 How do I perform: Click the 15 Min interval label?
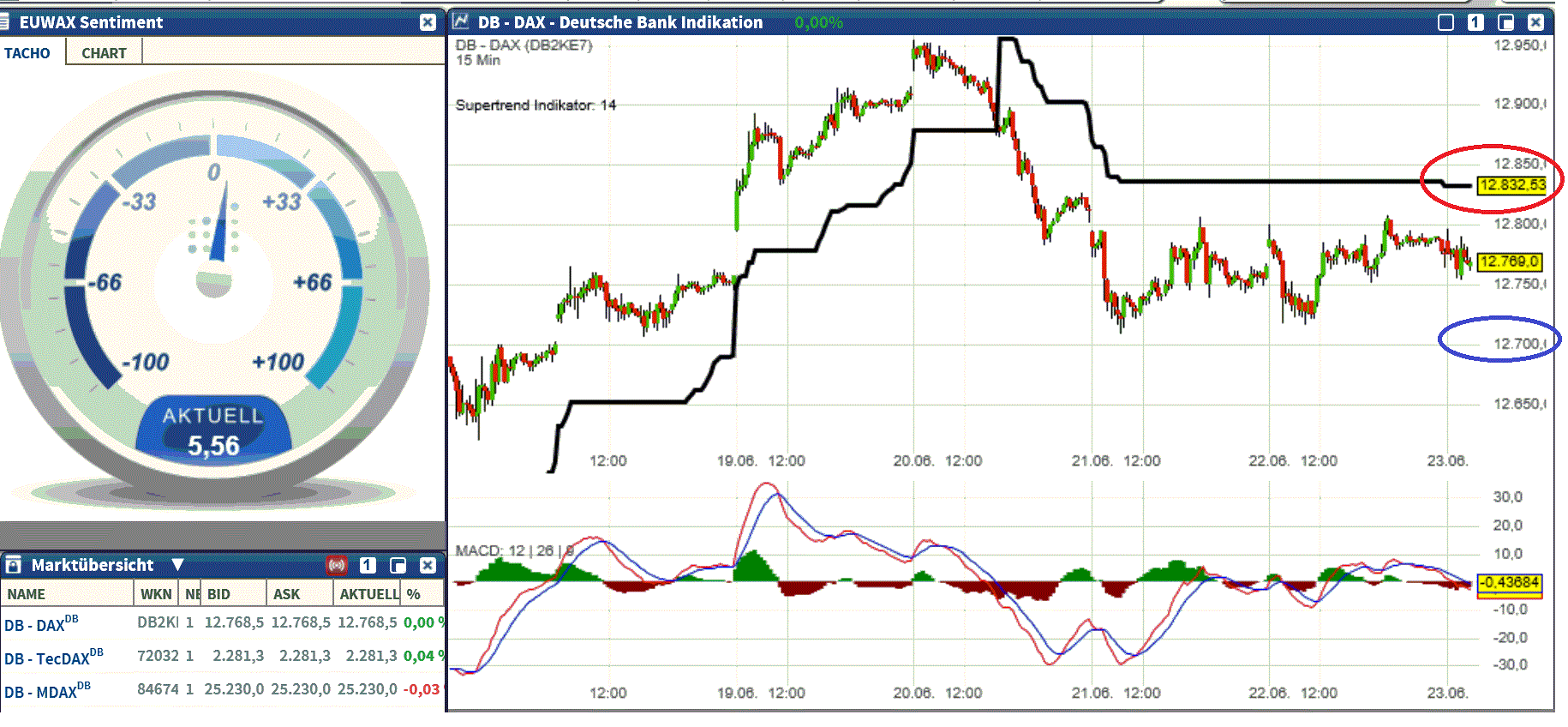point(477,60)
